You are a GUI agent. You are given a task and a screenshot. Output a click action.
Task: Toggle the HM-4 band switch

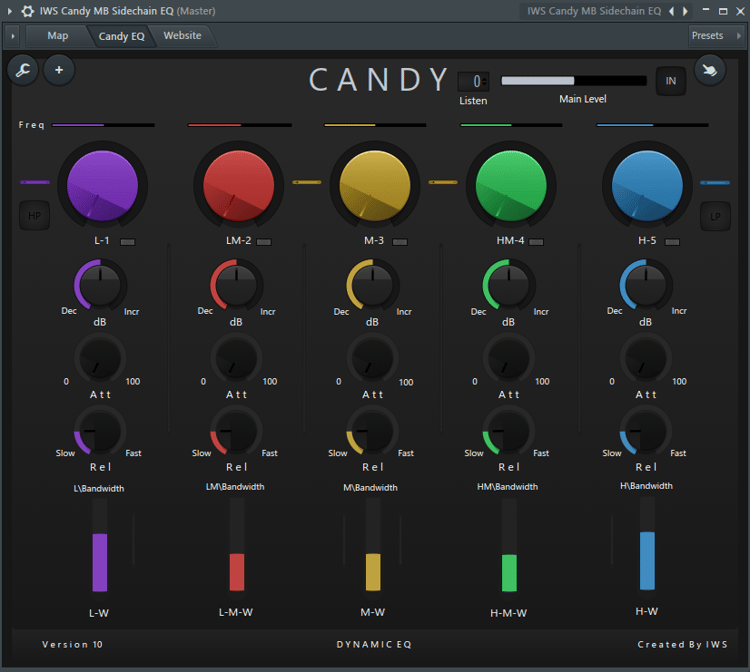click(x=536, y=242)
